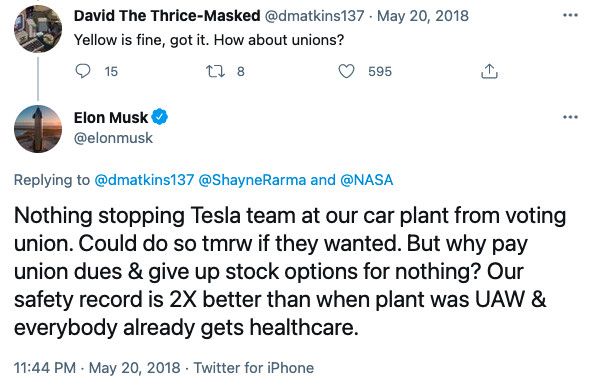Image resolution: width=590 pixels, height=390 pixels.
Task: Open the @ShayneRarma mention link
Action: click(x=252, y=180)
